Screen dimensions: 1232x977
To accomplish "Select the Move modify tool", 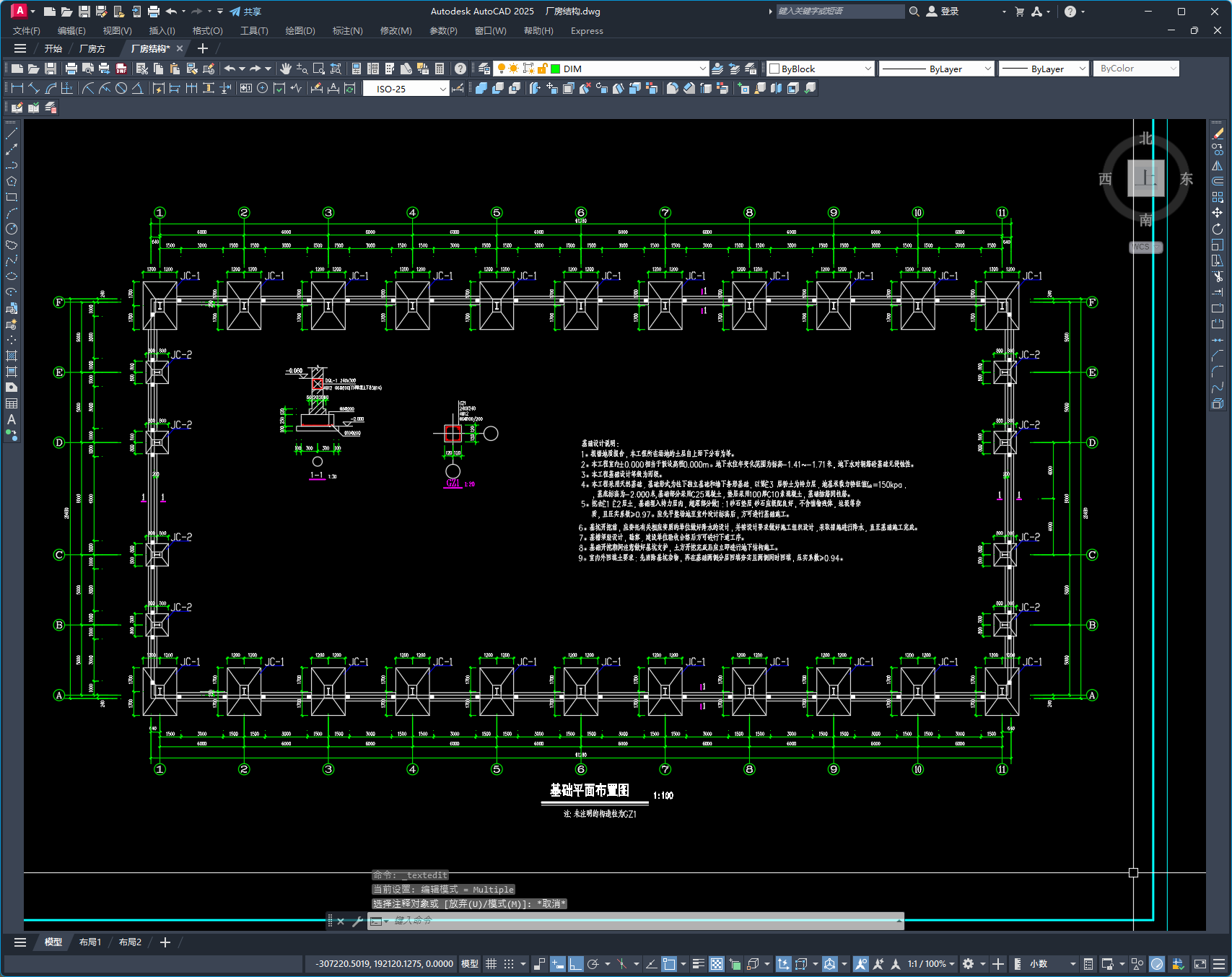I will click(1218, 213).
